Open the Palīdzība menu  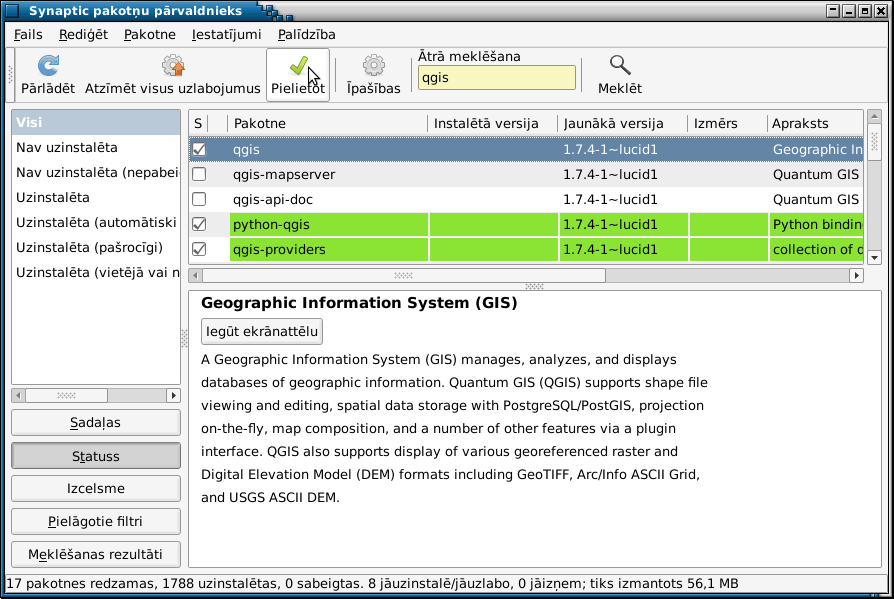click(x=306, y=35)
